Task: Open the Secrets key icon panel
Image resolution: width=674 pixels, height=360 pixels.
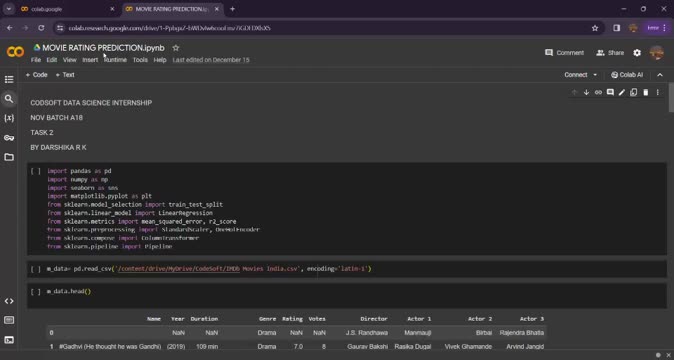Action: point(9,138)
